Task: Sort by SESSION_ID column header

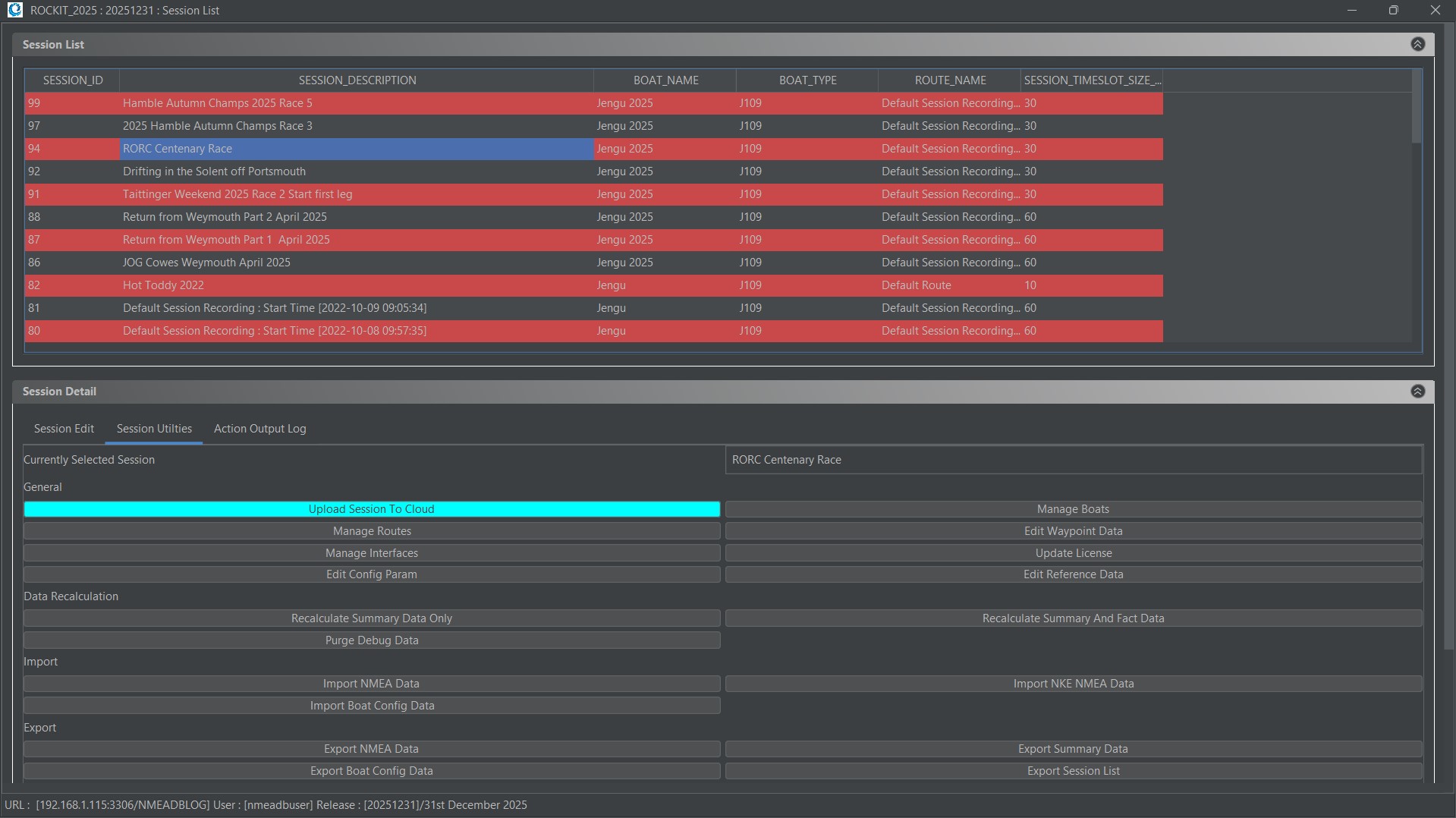Action: 72,80
